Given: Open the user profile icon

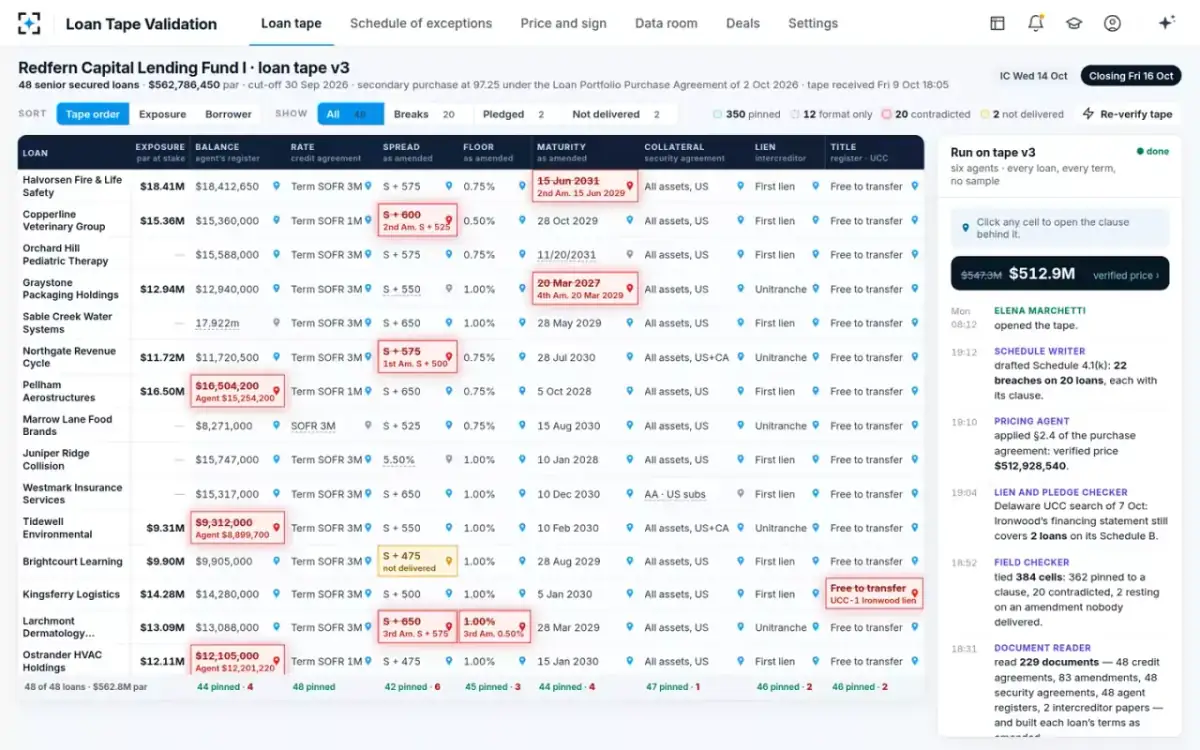Looking at the screenshot, I should [1112, 23].
